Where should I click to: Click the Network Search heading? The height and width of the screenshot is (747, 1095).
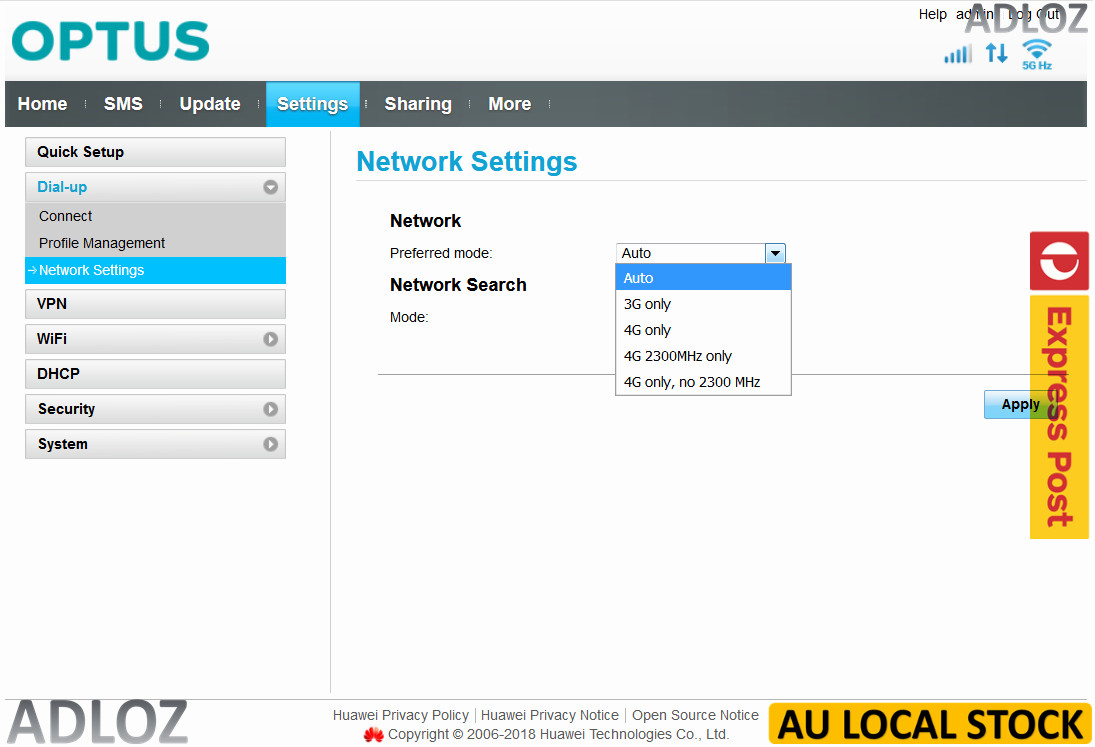point(458,285)
